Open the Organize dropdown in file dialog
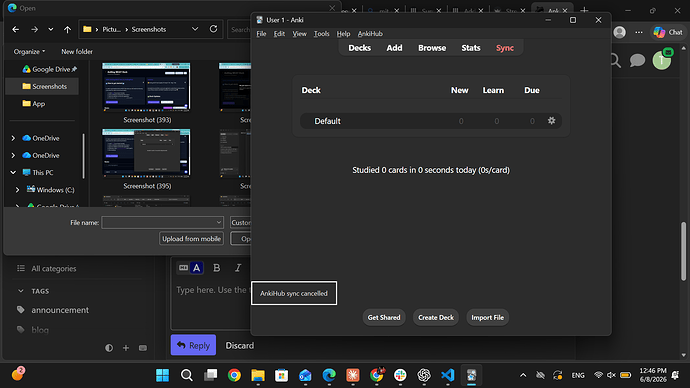The height and width of the screenshot is (388, 690). 29,51
